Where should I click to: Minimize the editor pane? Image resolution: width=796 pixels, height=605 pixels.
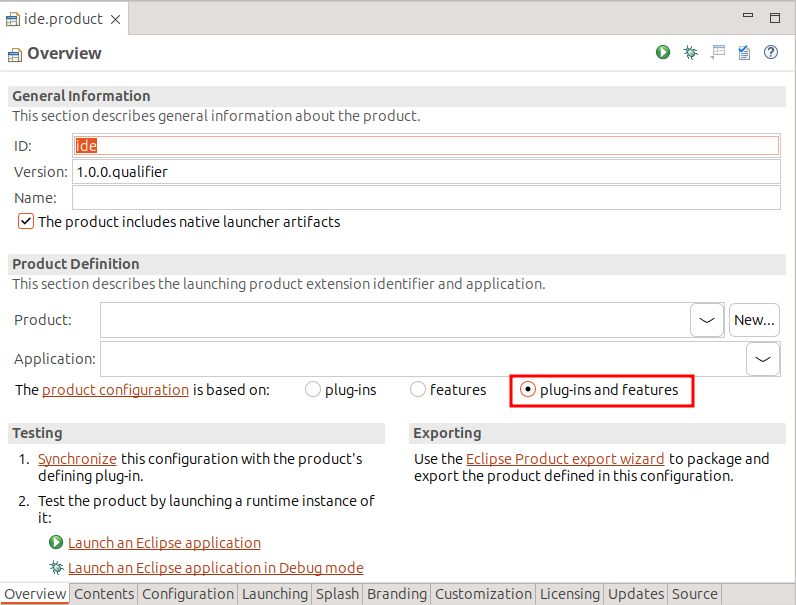(748, 16)
